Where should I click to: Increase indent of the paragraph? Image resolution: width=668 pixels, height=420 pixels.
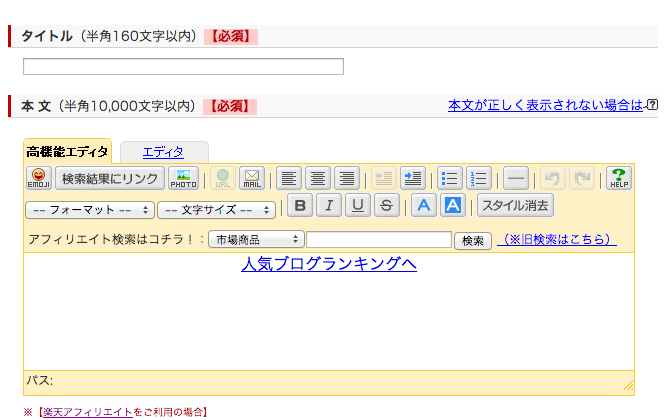point(413,178)
